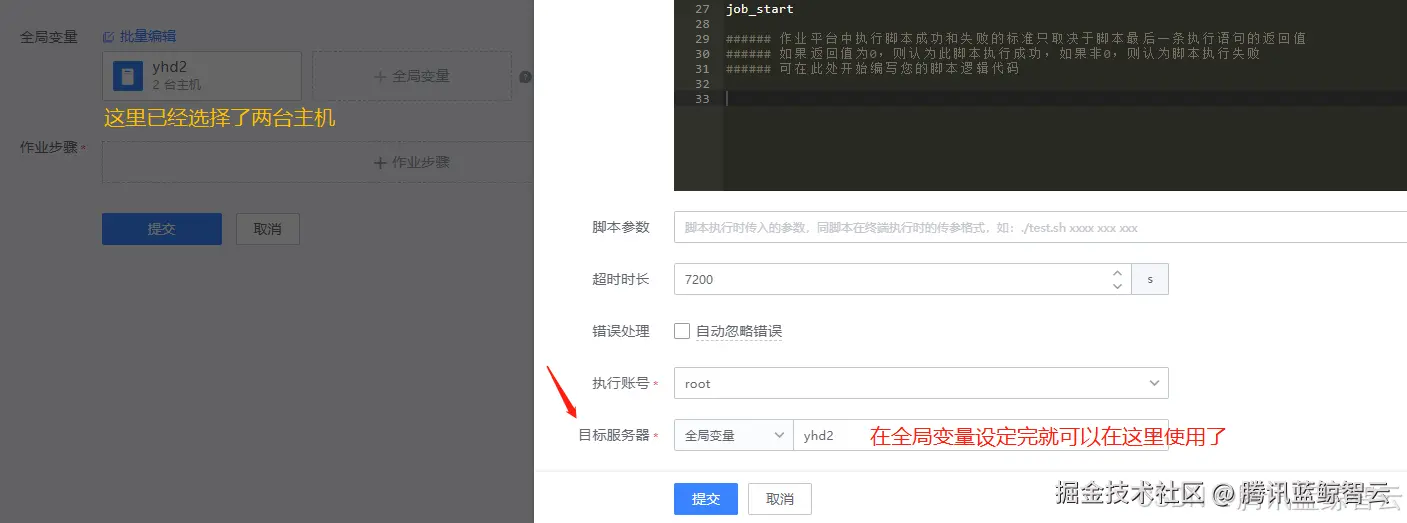Click the batch edit pencil icon
The width and height of the screenshot is (1407, 523).
point(109,36)
